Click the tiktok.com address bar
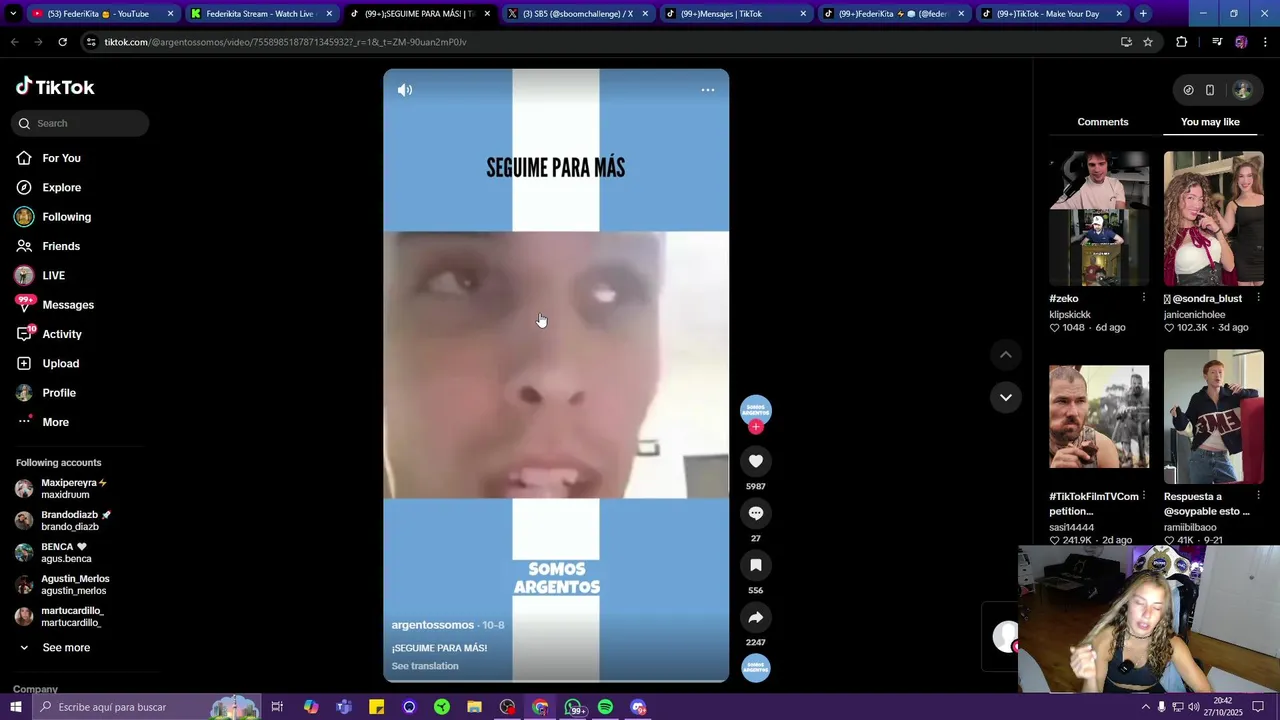This screenshot has width=1280, height=720. pyautogui.click(x=600, y=42)
